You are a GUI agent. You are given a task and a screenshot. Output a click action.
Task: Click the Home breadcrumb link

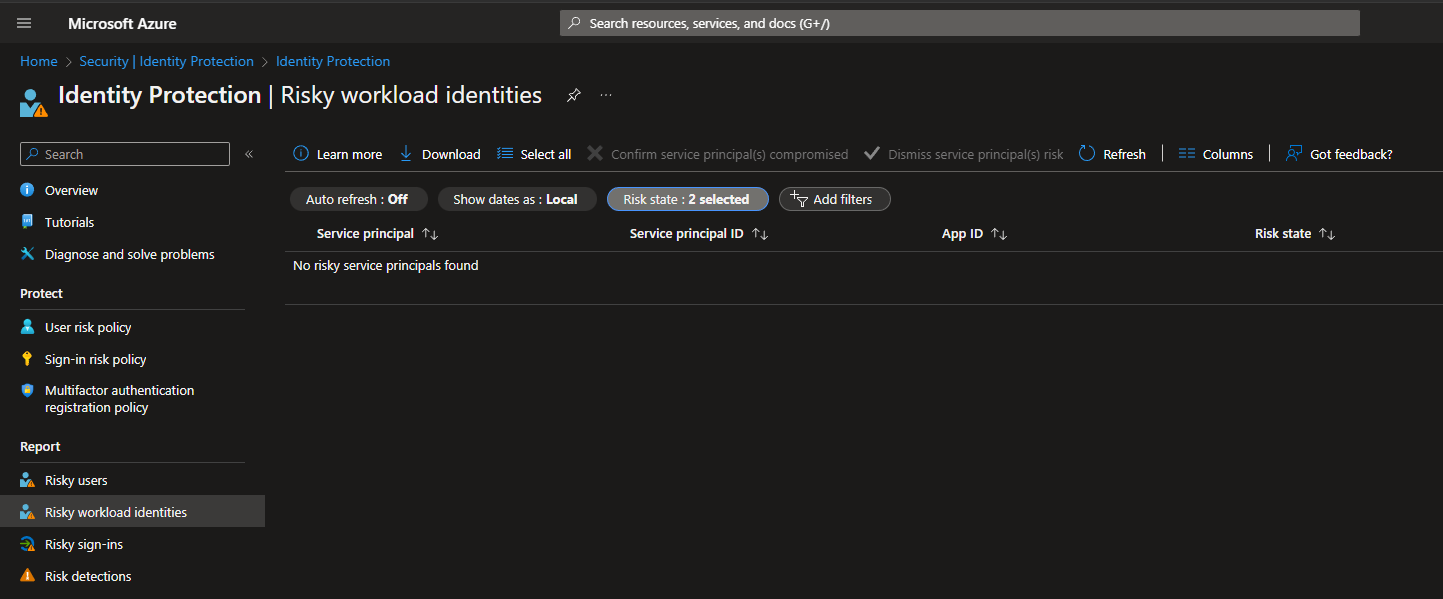click(39, 61)
